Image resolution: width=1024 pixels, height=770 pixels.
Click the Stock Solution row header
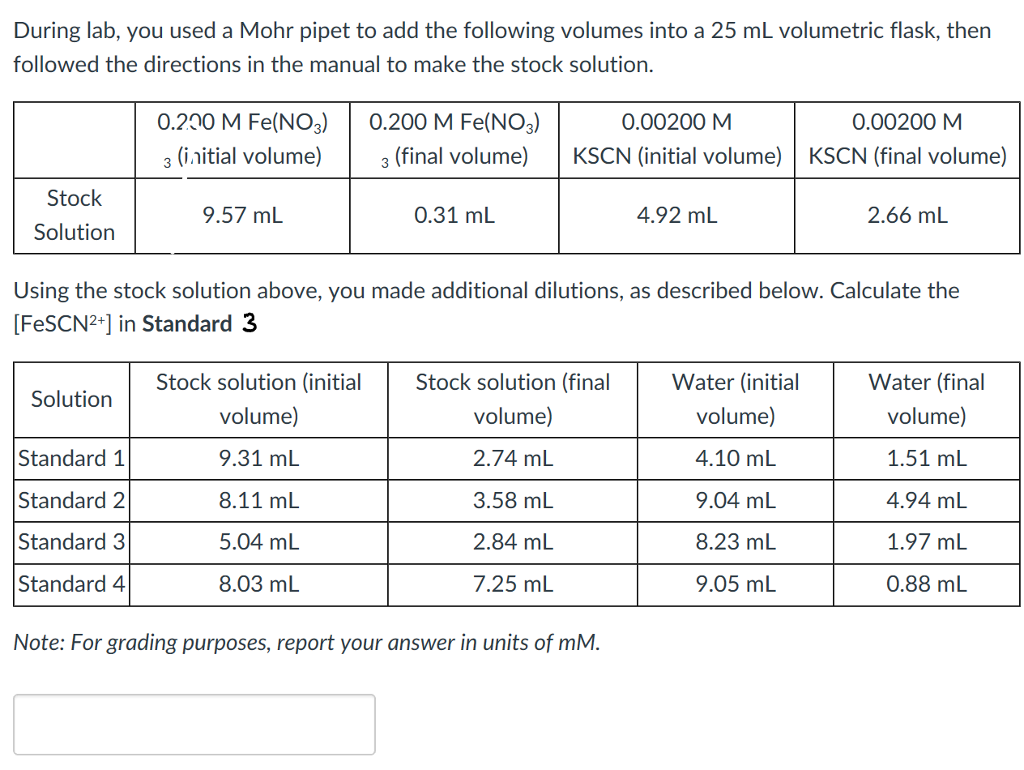coord(74,215)
